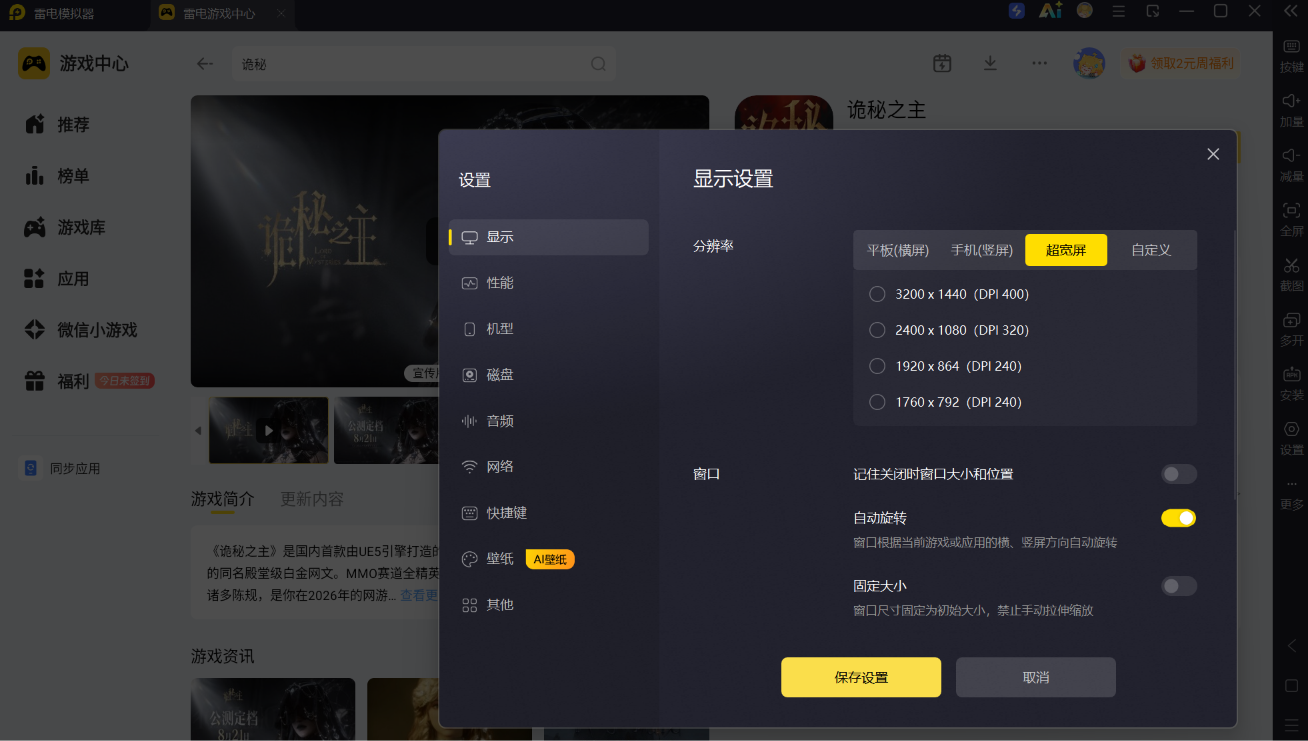Enable 记住关闭时窗口大小和位置 toggle
The width and height of the screenshot is (1308, 741).
[x=1179, y=474]
